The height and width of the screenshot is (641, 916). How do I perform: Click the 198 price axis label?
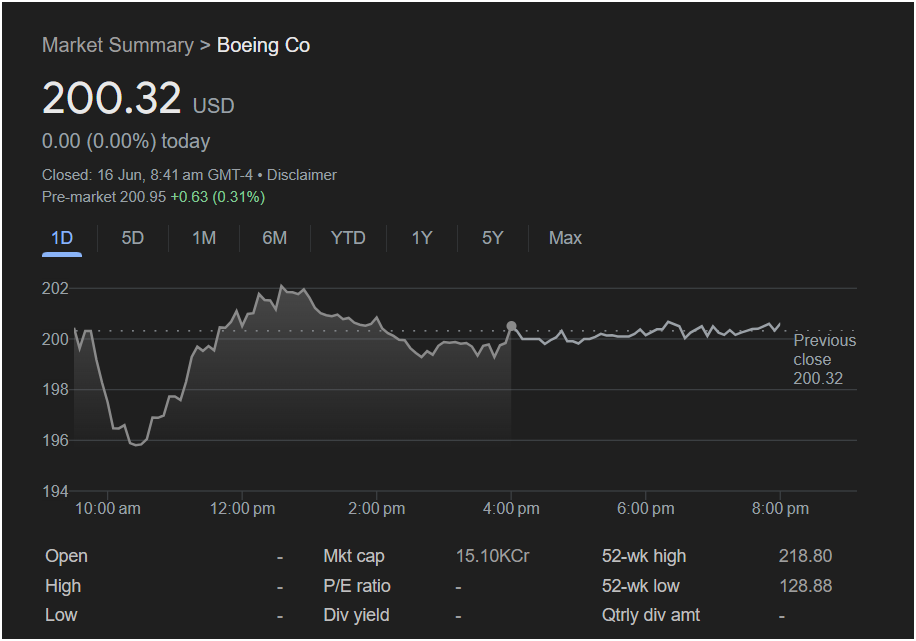point(55,389)
